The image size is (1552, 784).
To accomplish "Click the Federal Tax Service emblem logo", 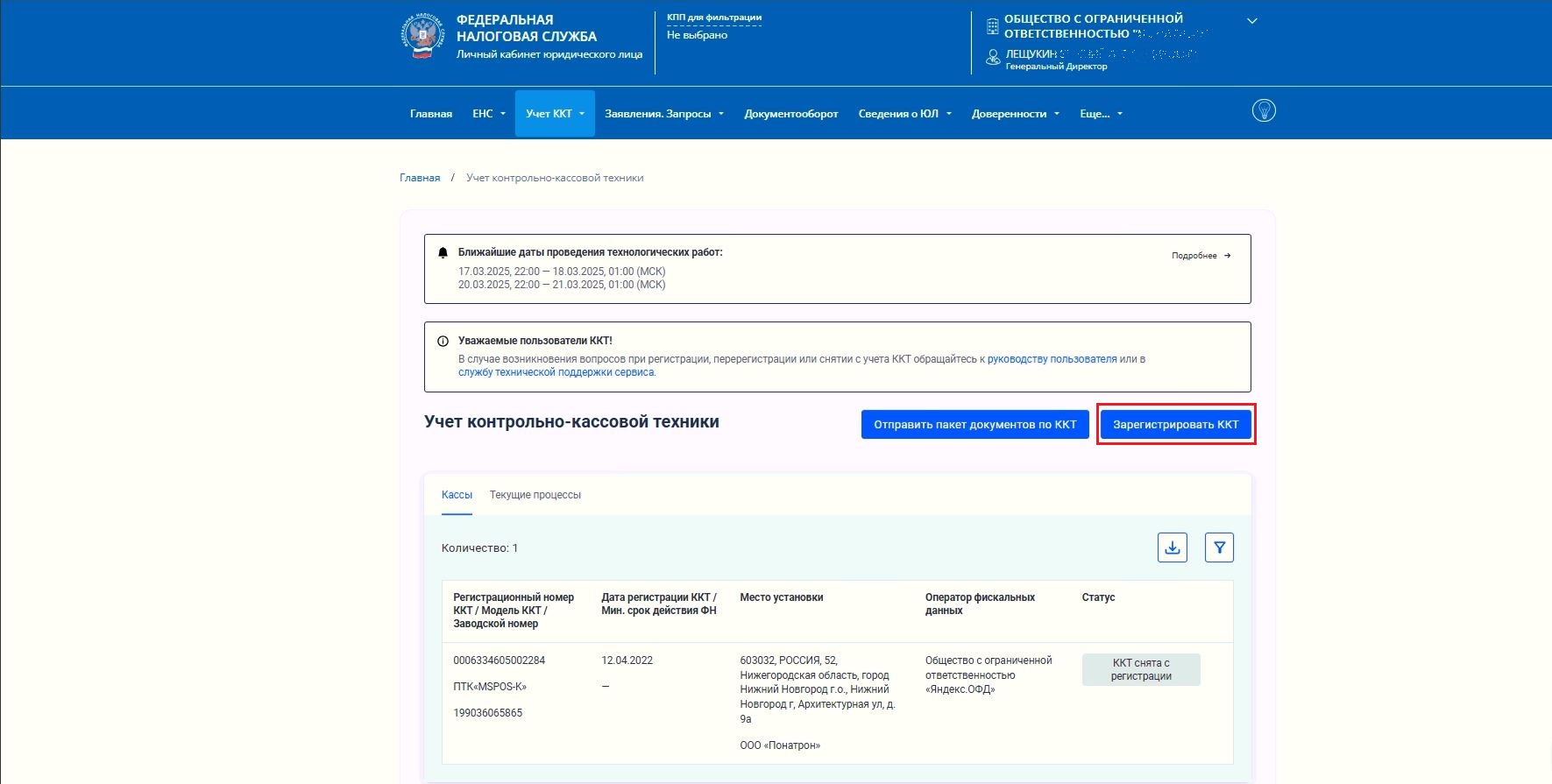I will [x=422, y=38].
